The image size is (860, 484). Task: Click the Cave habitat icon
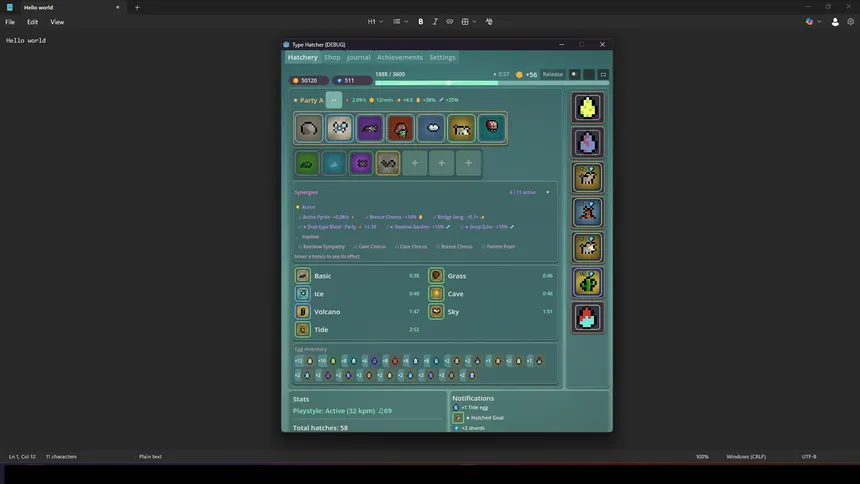pyautogui.click(x=436, y=294)
